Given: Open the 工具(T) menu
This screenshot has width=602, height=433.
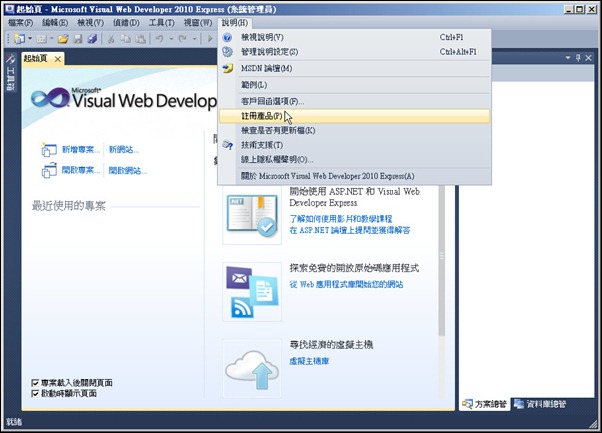Looking at the screenshot, I should pos(161,23).
